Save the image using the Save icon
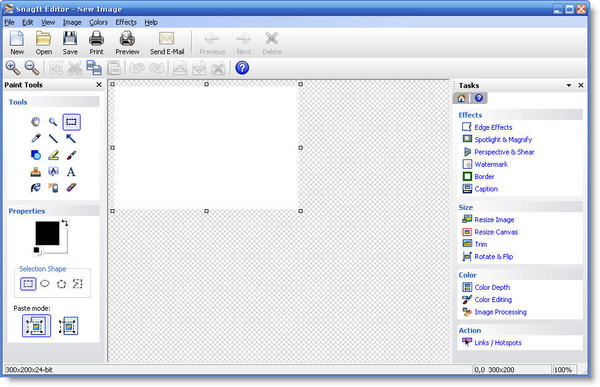 (70, 43)
